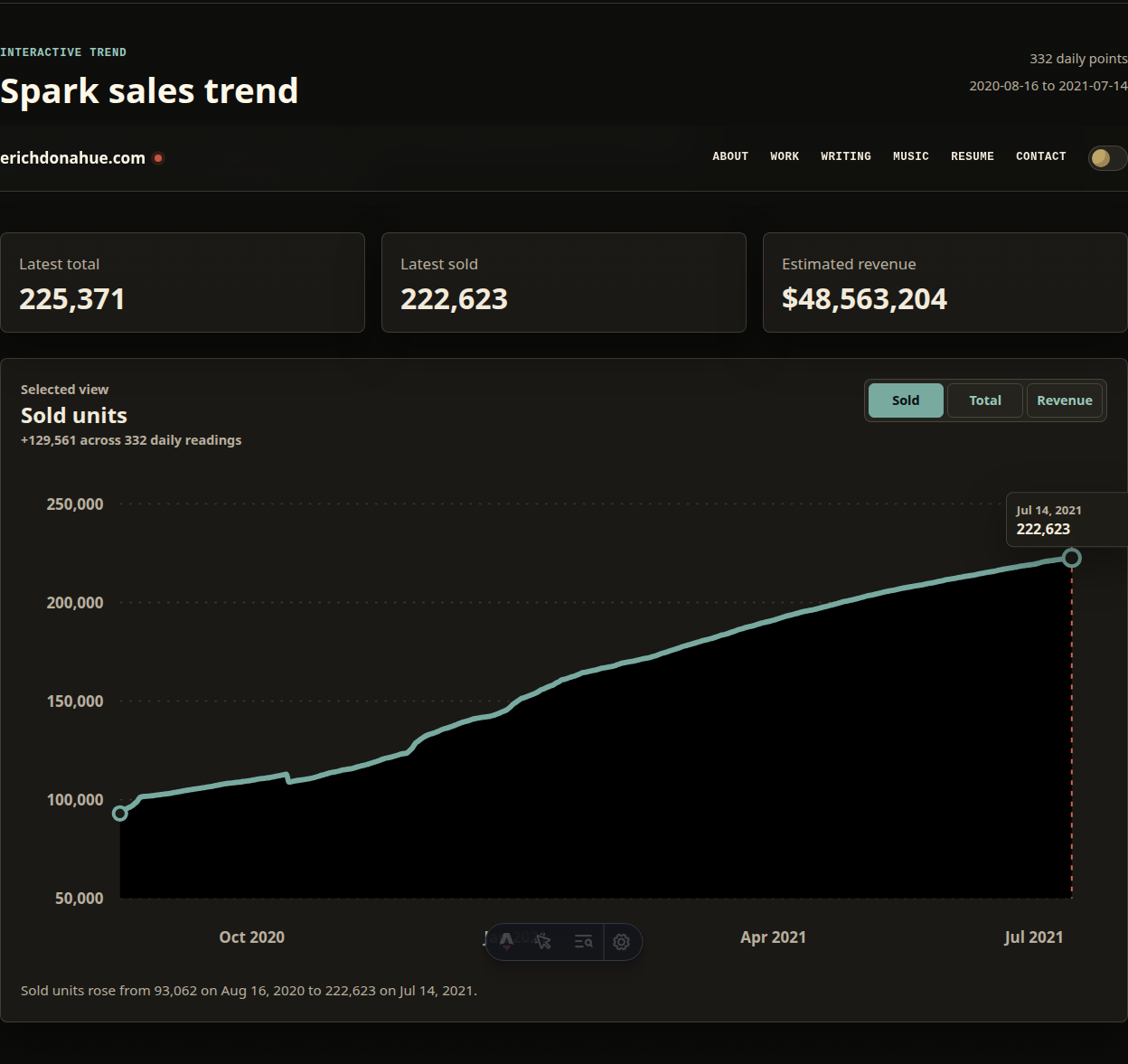Screen dimensions: 1128x1064
Task: Click the "332 daily points" text
Action: [x=1078, y=59]
